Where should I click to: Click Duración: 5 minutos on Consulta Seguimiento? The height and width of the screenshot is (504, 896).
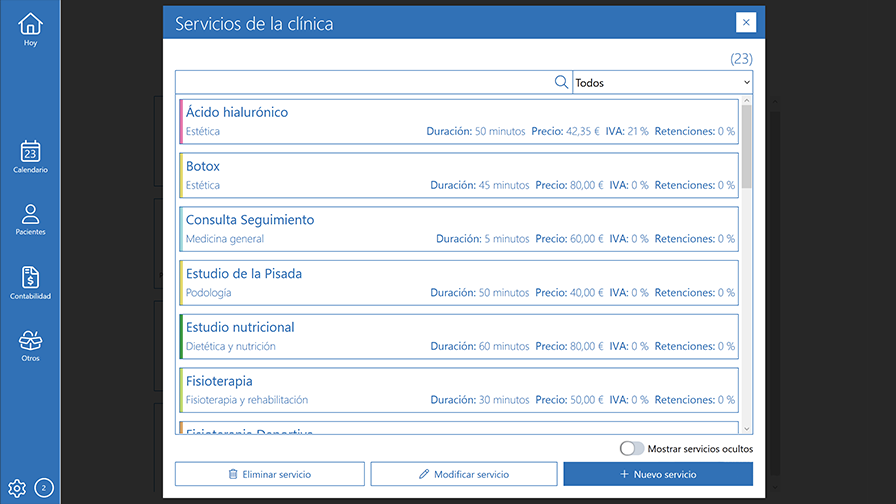[x=482, y=239]
